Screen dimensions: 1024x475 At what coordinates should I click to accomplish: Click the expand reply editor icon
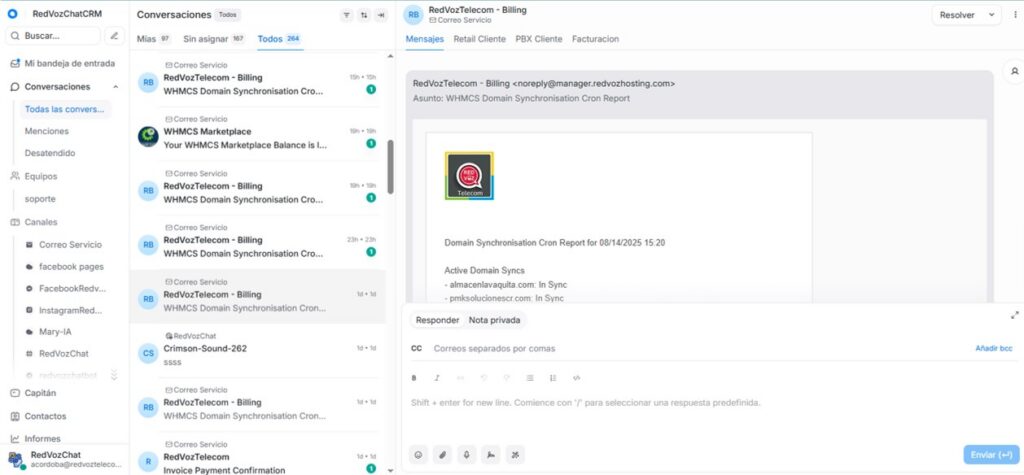1014,315
